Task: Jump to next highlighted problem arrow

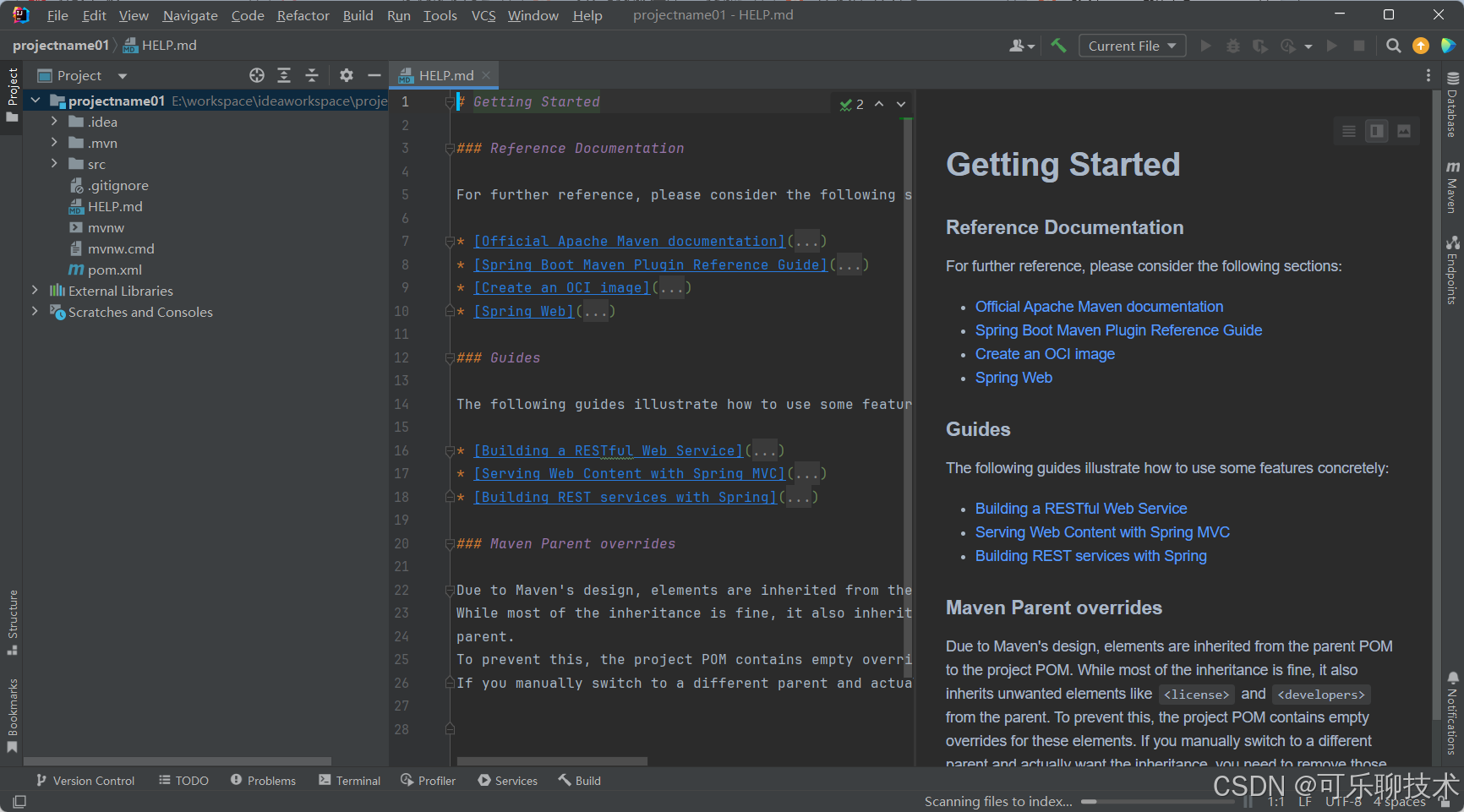Action: click(901, 104)
